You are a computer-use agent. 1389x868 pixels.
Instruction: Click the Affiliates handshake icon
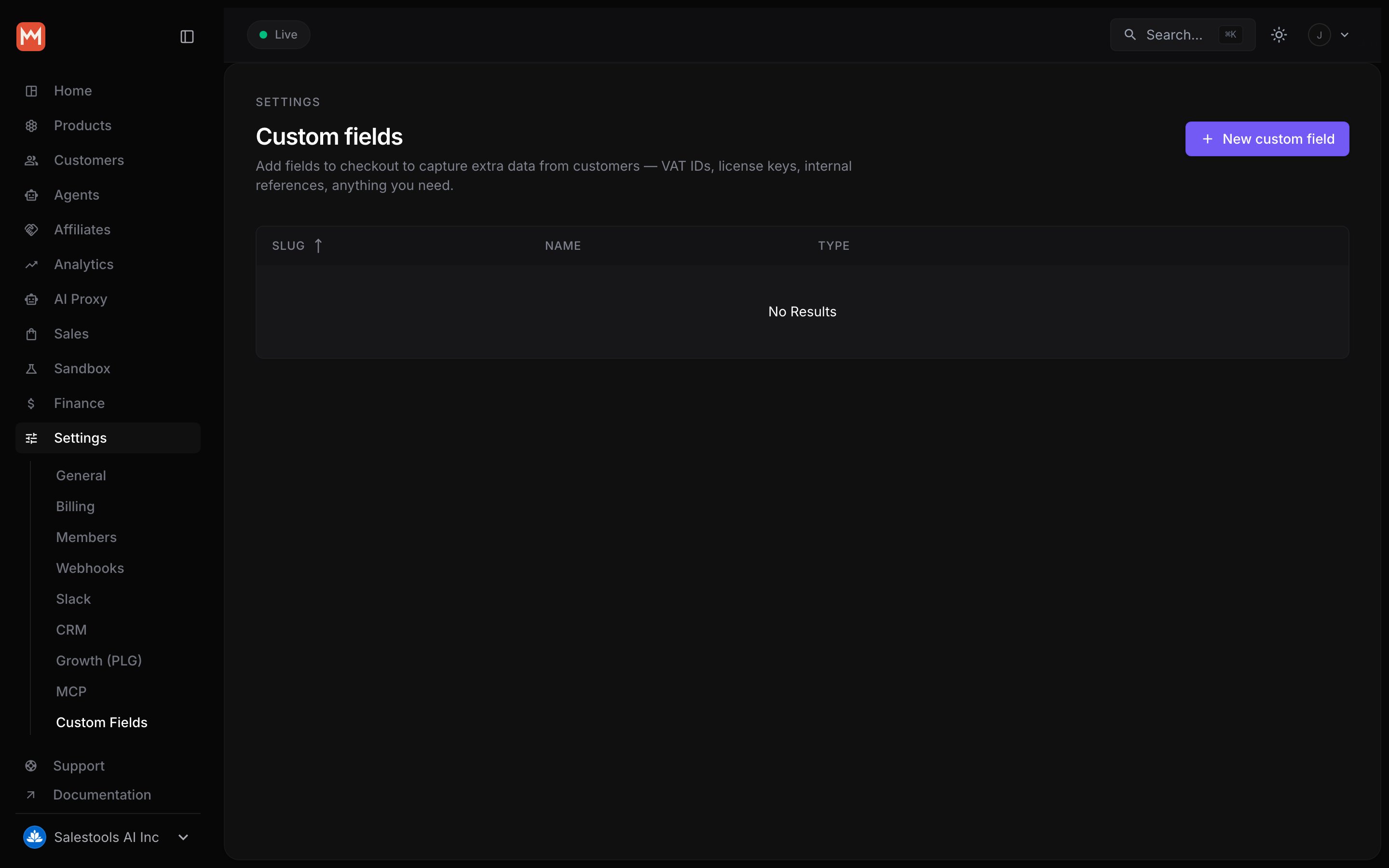pos(31,230)
